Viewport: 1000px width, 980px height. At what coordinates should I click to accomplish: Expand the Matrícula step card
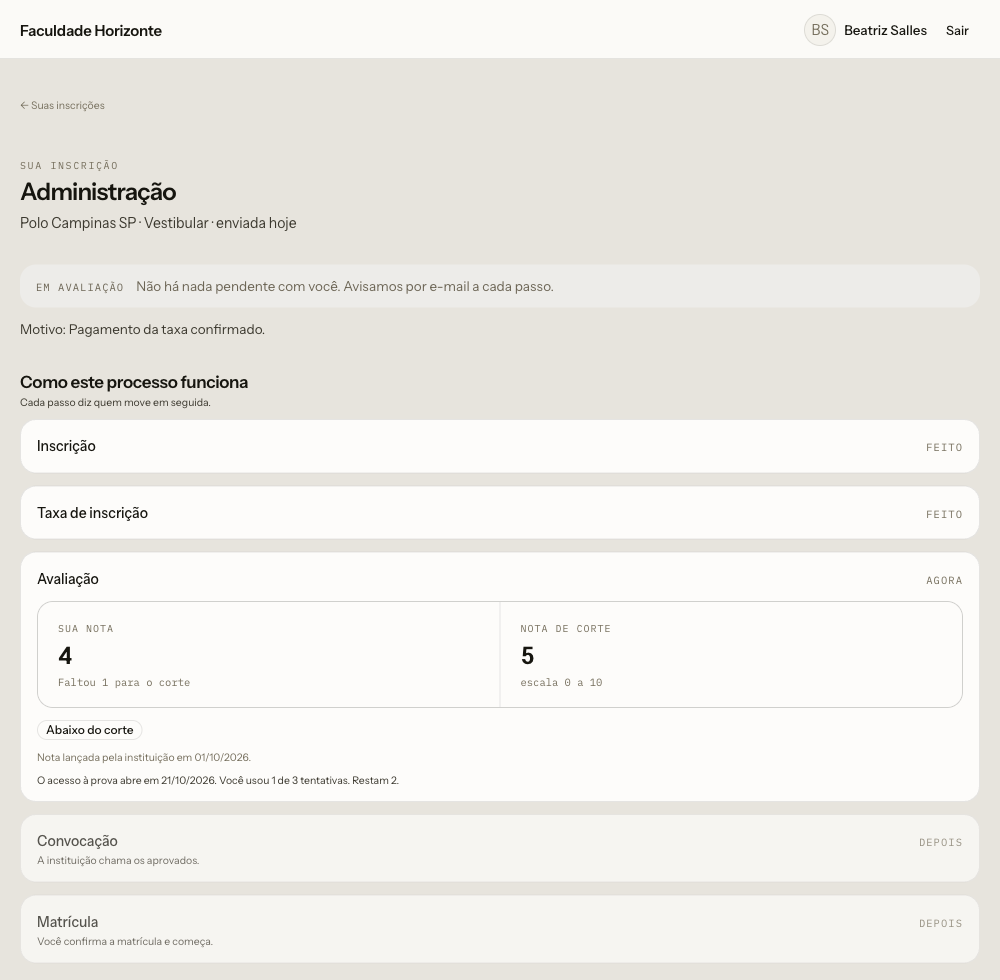pyautogui.click(x=500, y=929)
